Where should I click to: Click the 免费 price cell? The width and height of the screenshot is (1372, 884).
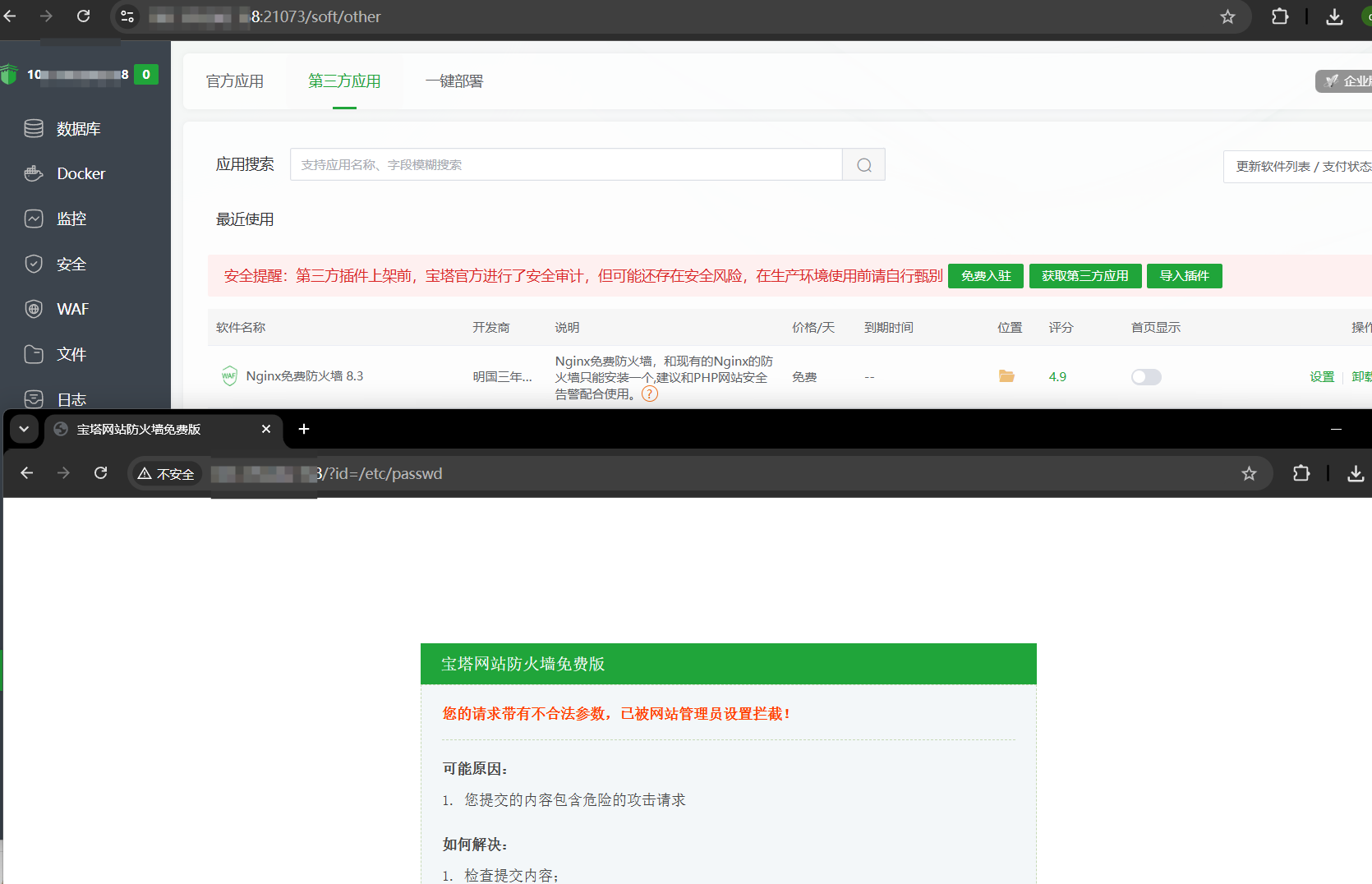point(804,377)
